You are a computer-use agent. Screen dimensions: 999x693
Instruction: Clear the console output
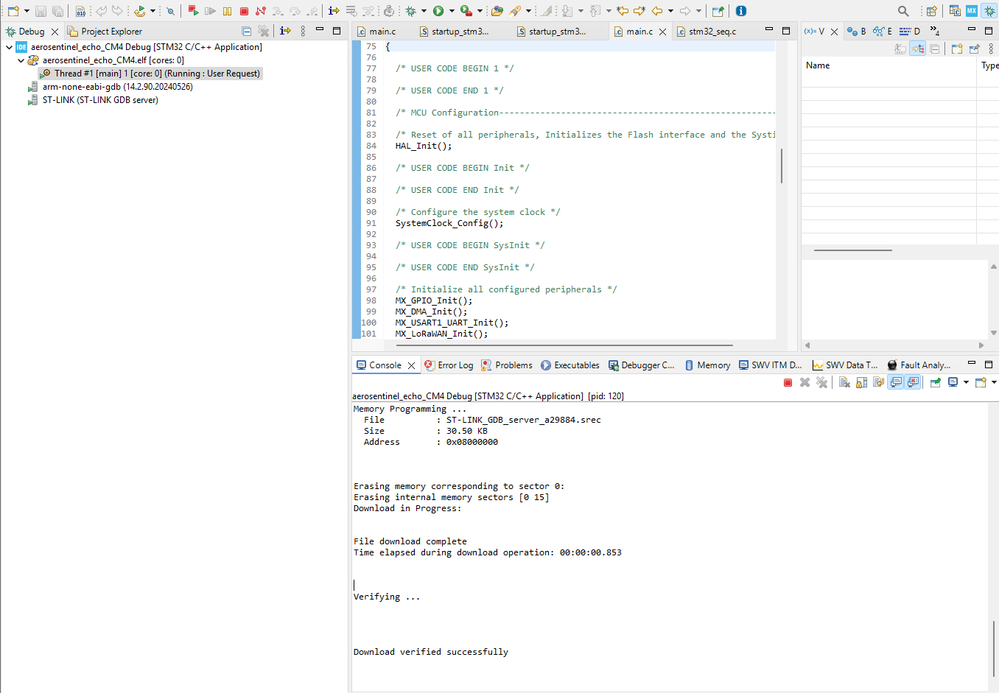844,382
